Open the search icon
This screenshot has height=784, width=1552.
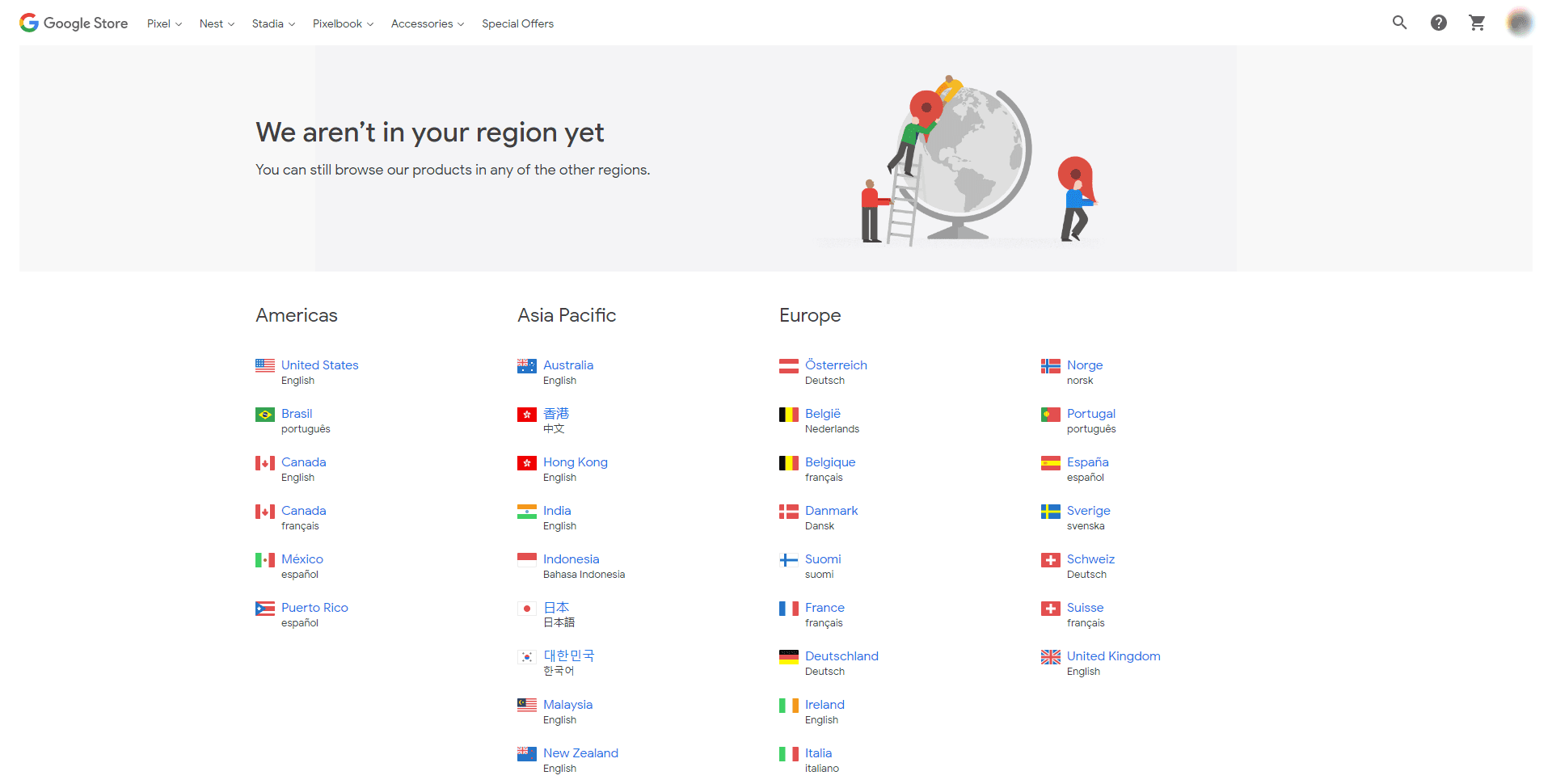pyautogui.click(x=1399, y=23)
